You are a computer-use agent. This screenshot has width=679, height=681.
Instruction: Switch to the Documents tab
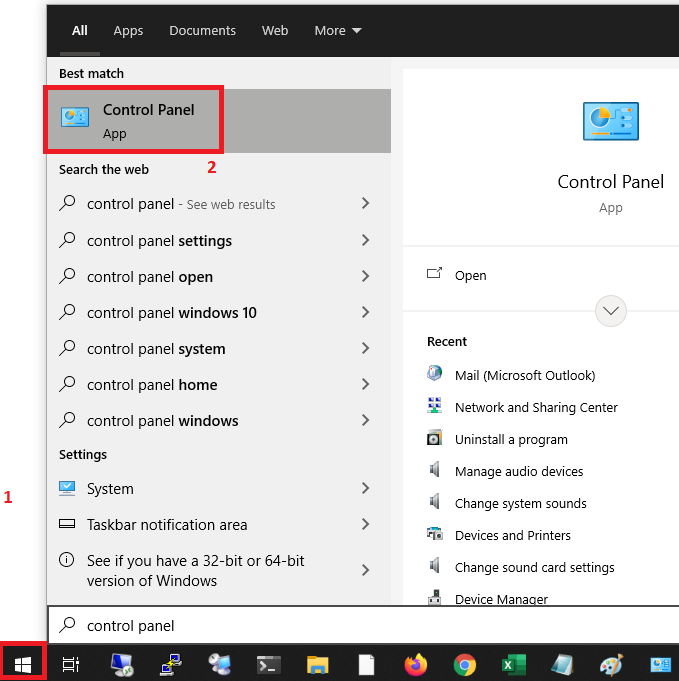pyautogui.click(x=202, y=30)
